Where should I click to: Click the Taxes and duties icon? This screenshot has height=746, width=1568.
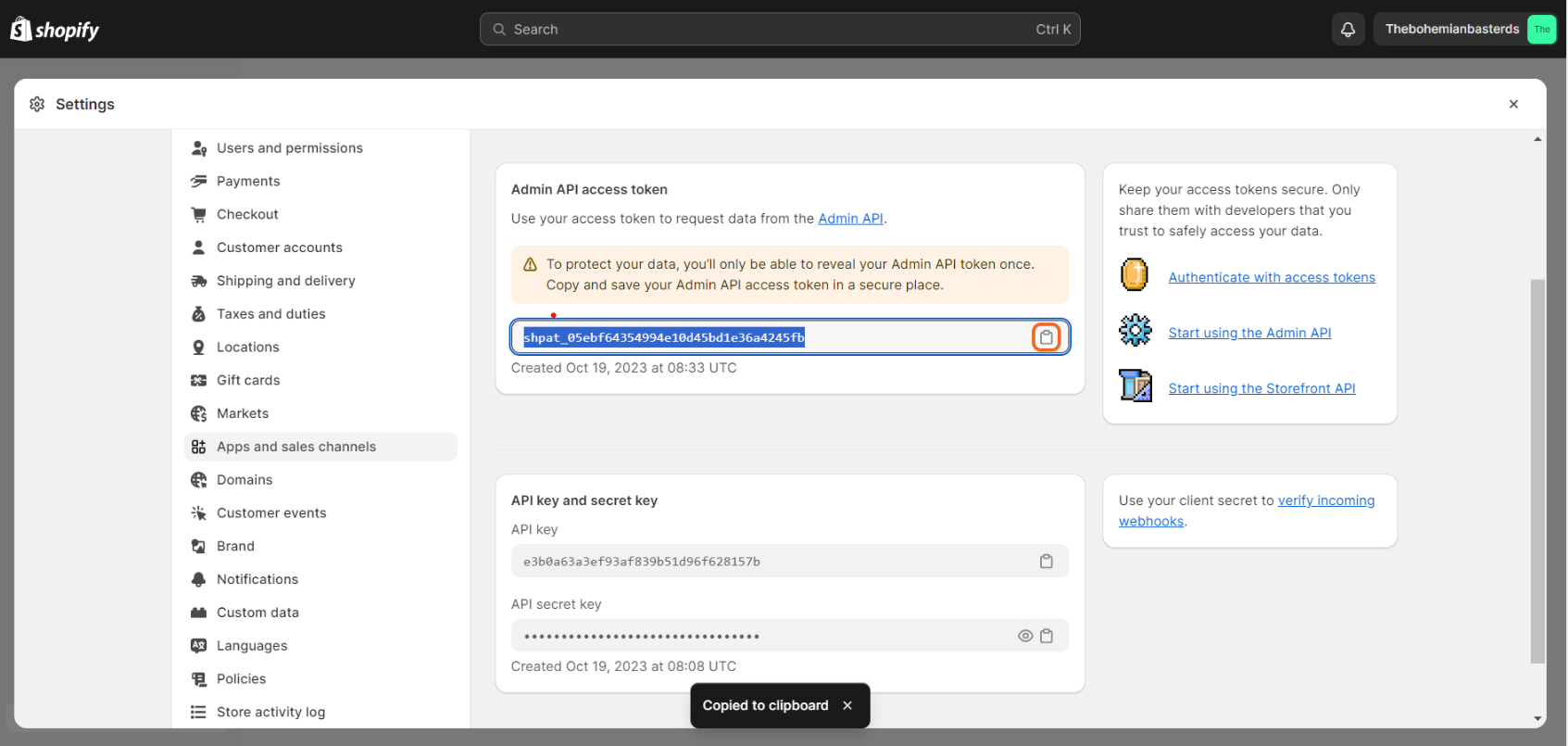[198, 314]
